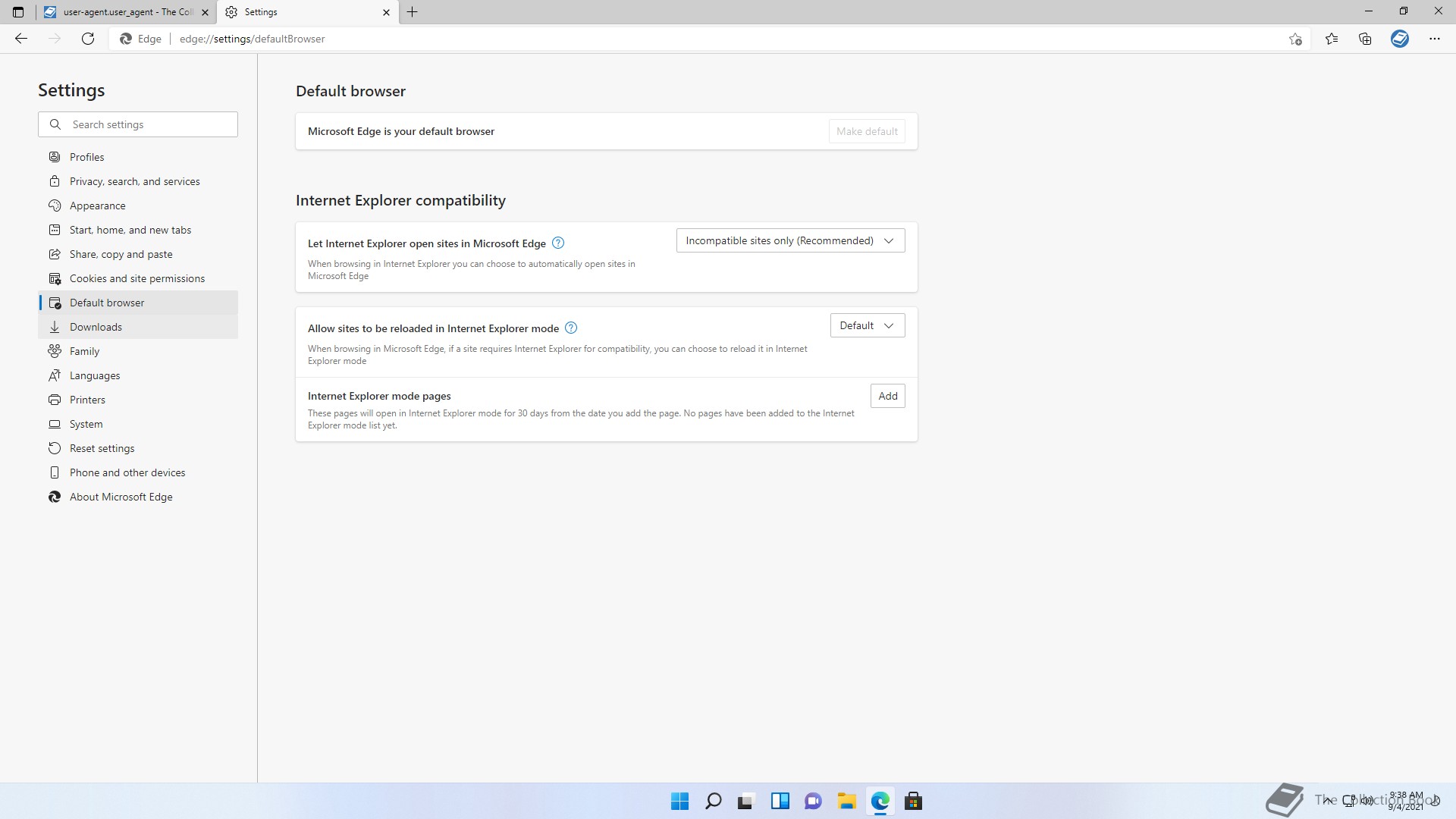Screen dimensions: 1456x819
Task: Click the Microsoft Edge taskbar icon
Action: coord(880,801)
